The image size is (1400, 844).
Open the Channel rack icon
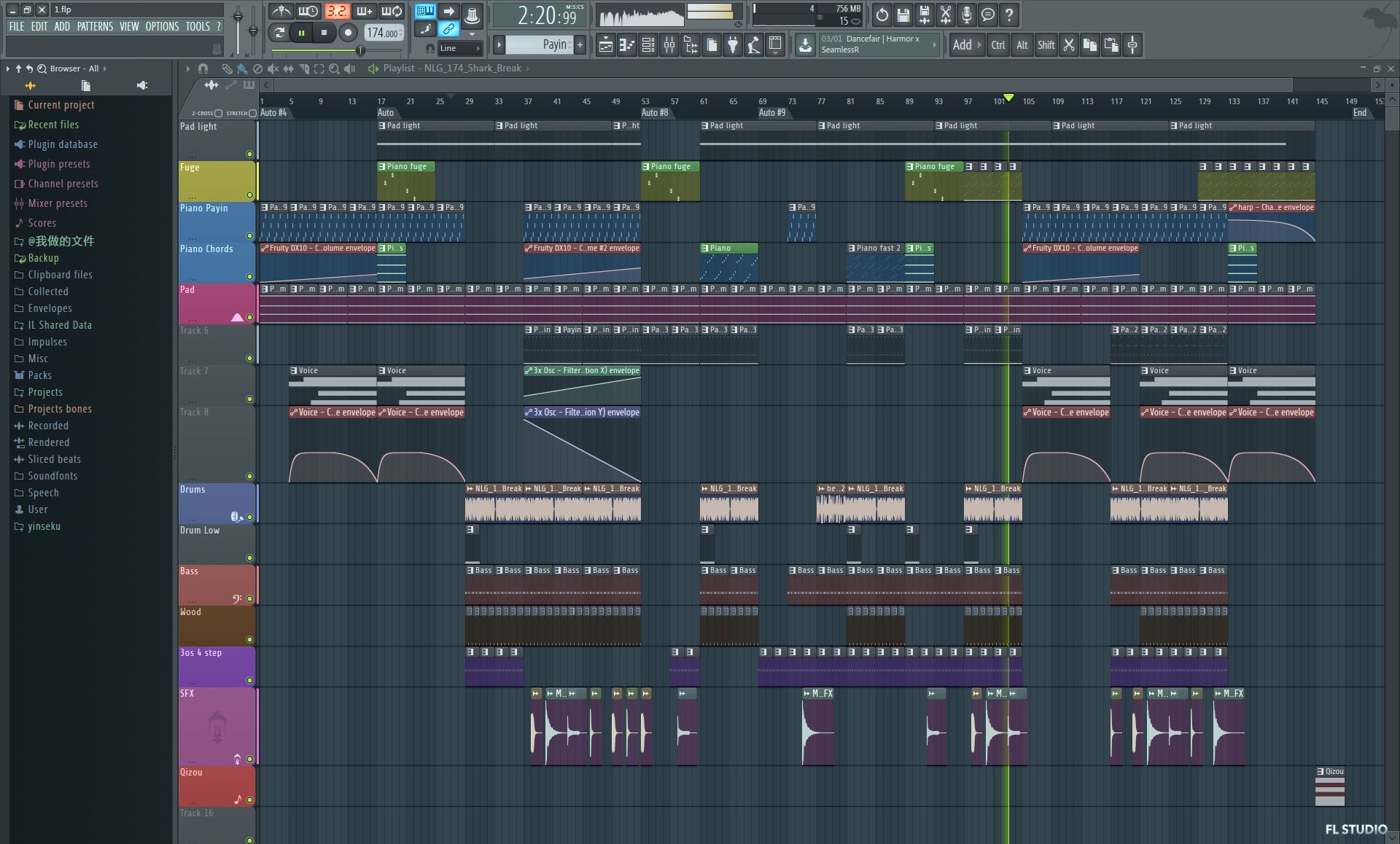click(647, 45)
